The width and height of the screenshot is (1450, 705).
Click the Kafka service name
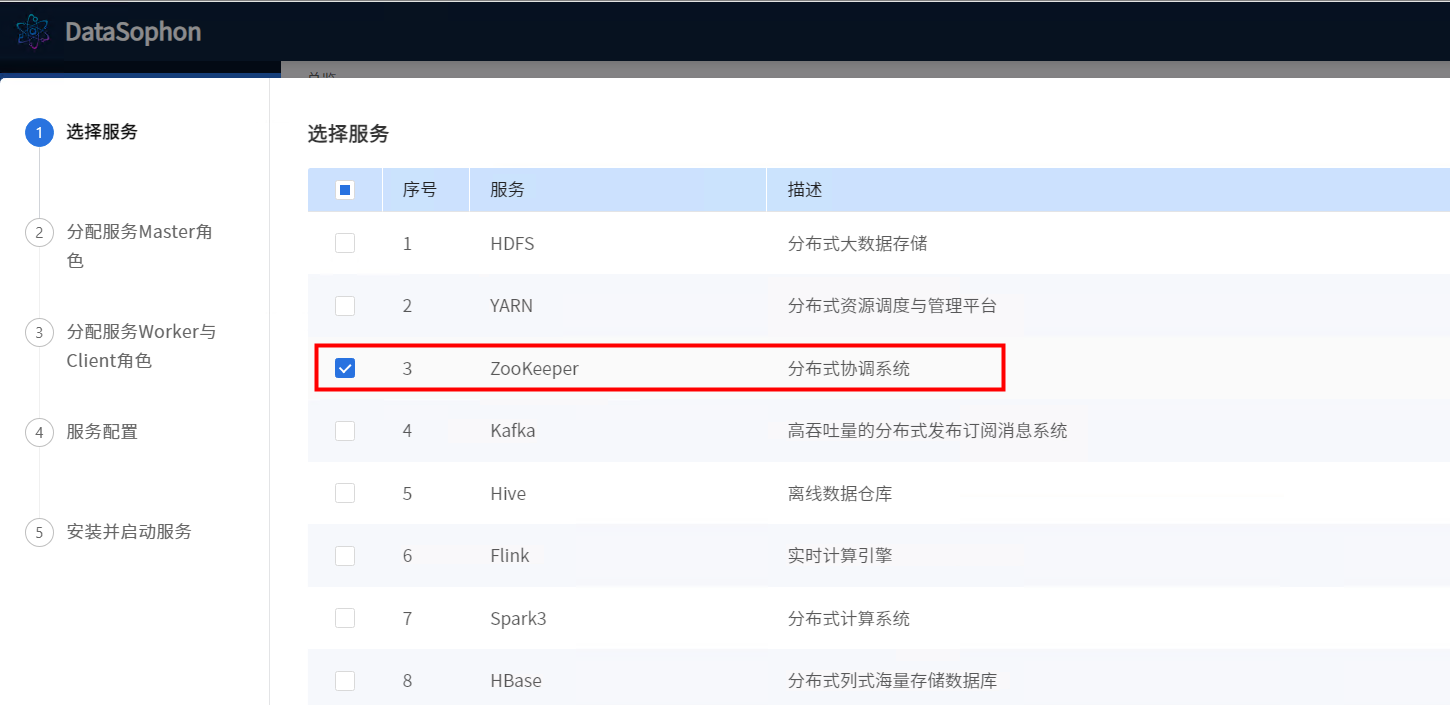(x=512, y=430)
